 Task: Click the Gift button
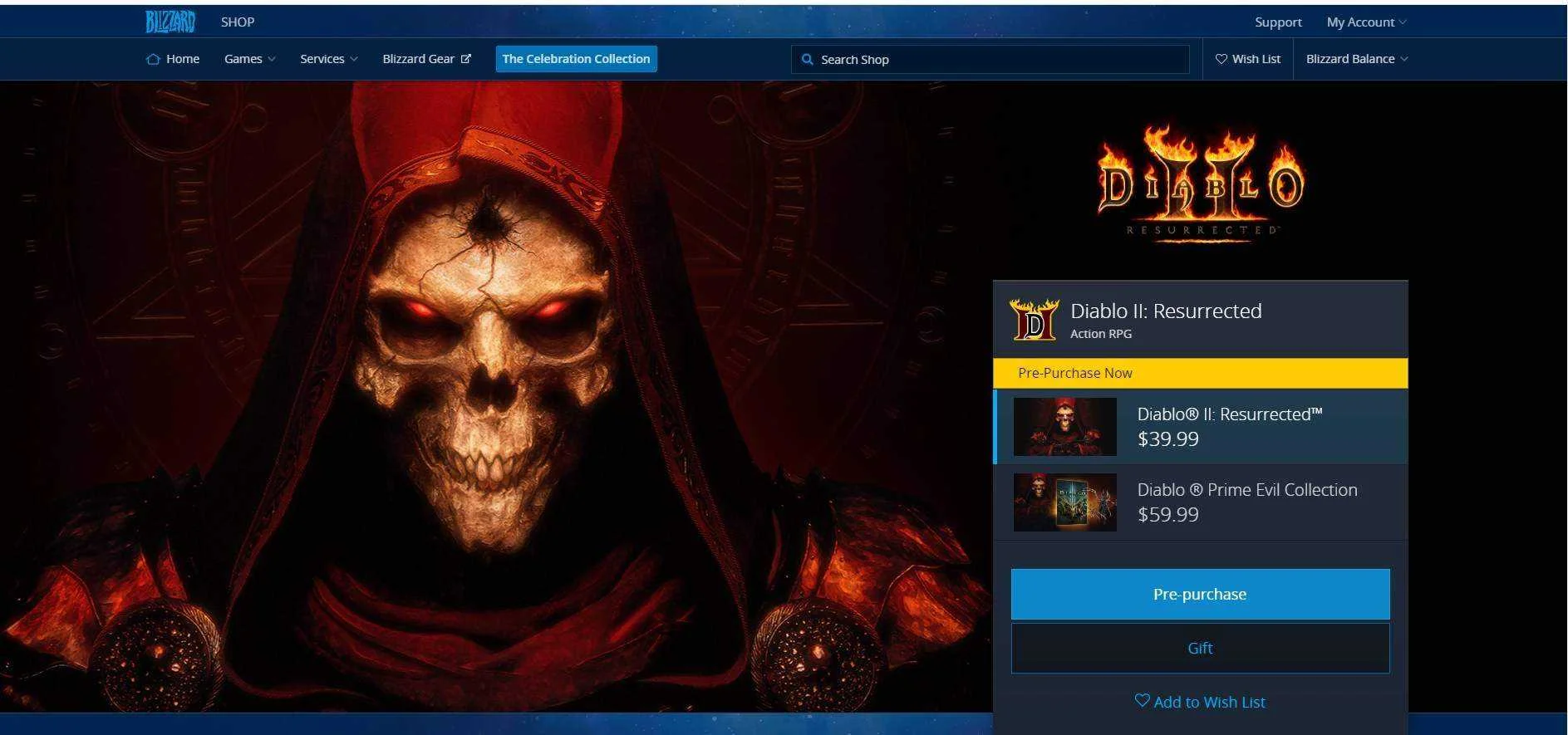(x=1200, y=648)
